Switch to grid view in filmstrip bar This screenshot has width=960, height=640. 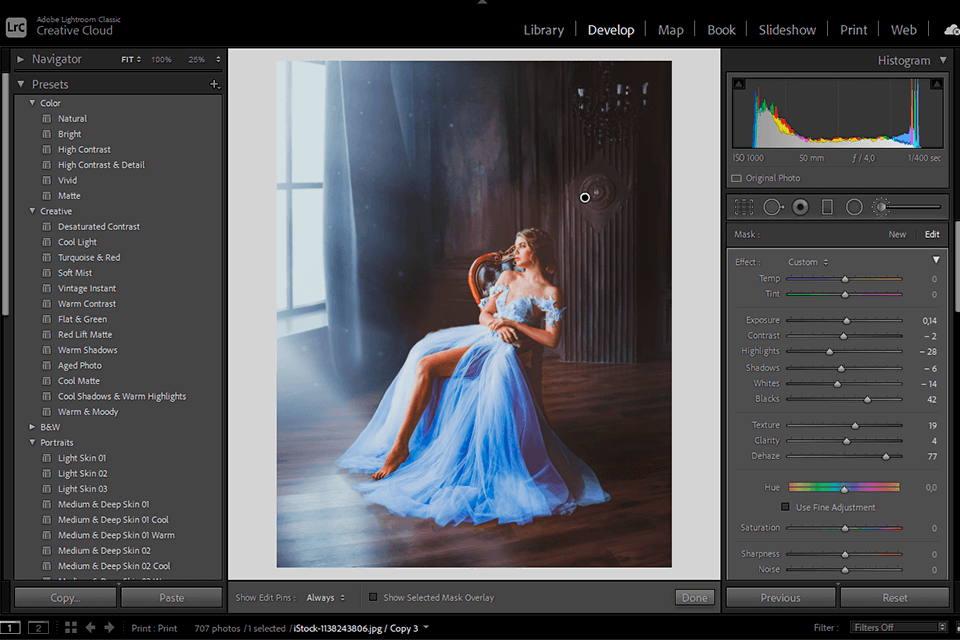tap(70, 628)
